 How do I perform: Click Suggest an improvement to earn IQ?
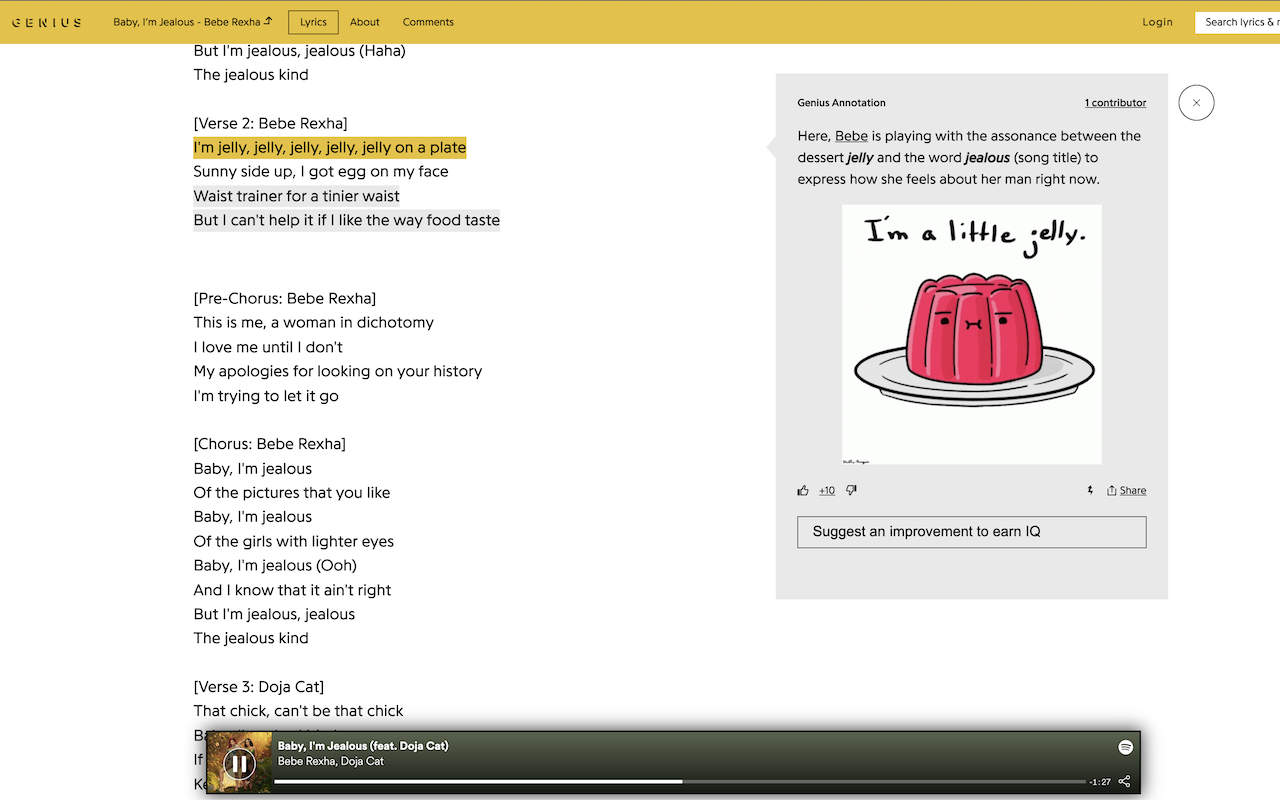[x=971, y=532]
